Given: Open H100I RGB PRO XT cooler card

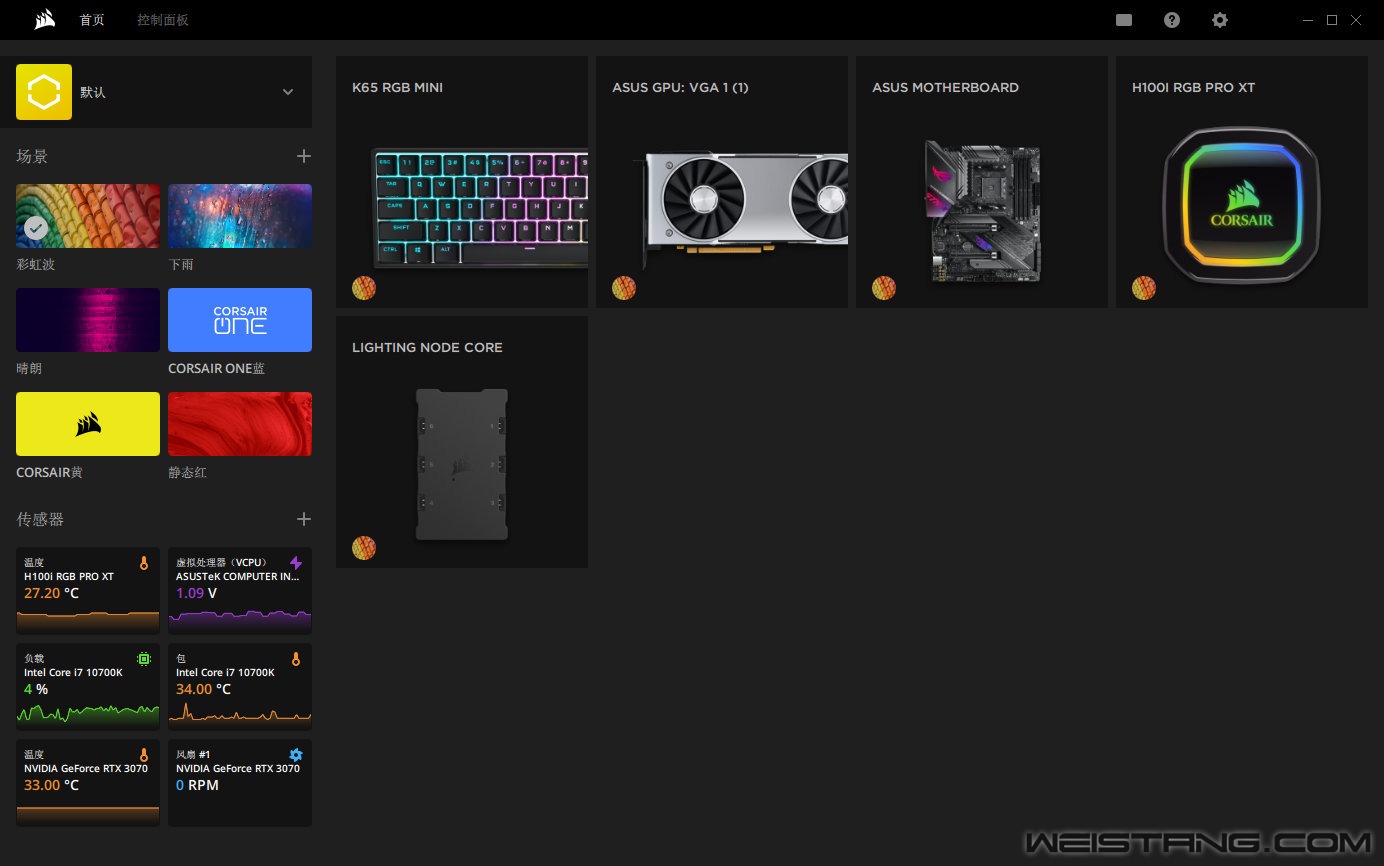Looking at the screenshot, I should click(1242, 182).
